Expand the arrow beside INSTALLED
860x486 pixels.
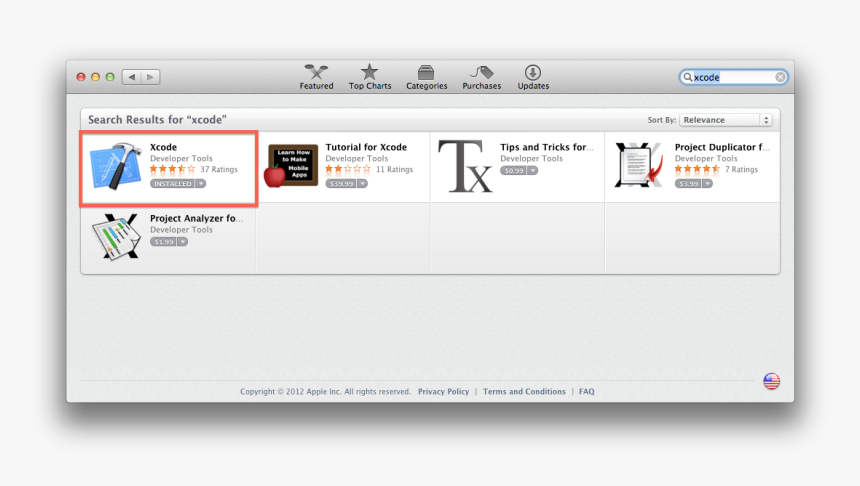pyautogui.click(x=201, y=184)
